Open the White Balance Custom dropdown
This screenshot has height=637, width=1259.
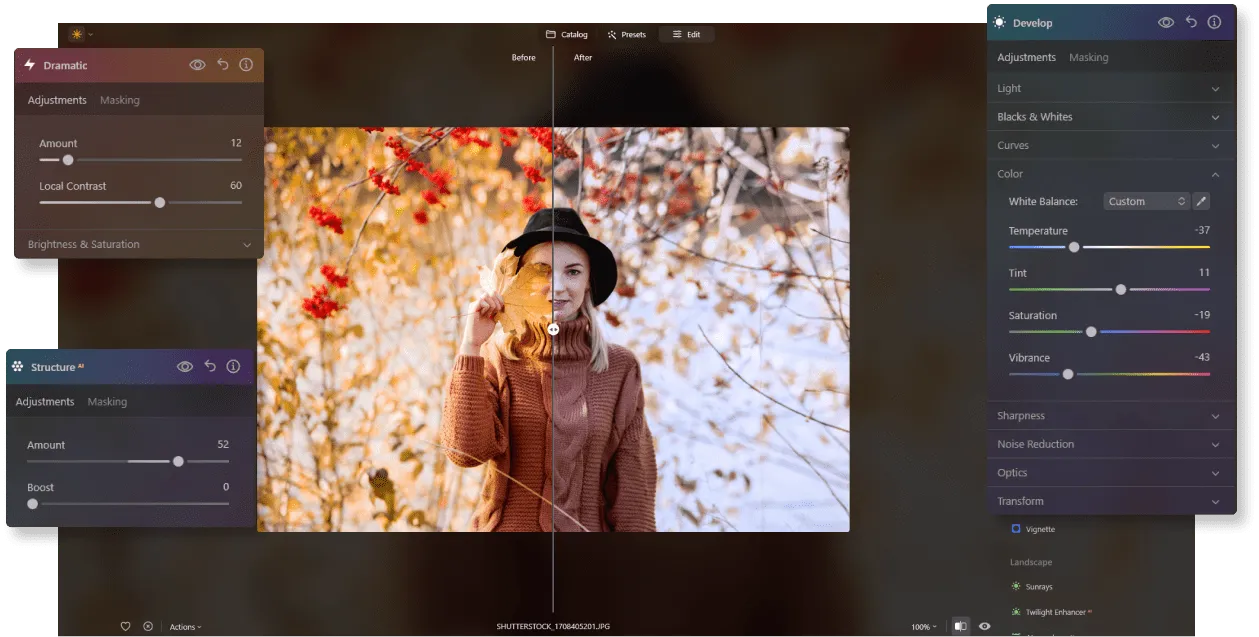[x=1146, y=201]
